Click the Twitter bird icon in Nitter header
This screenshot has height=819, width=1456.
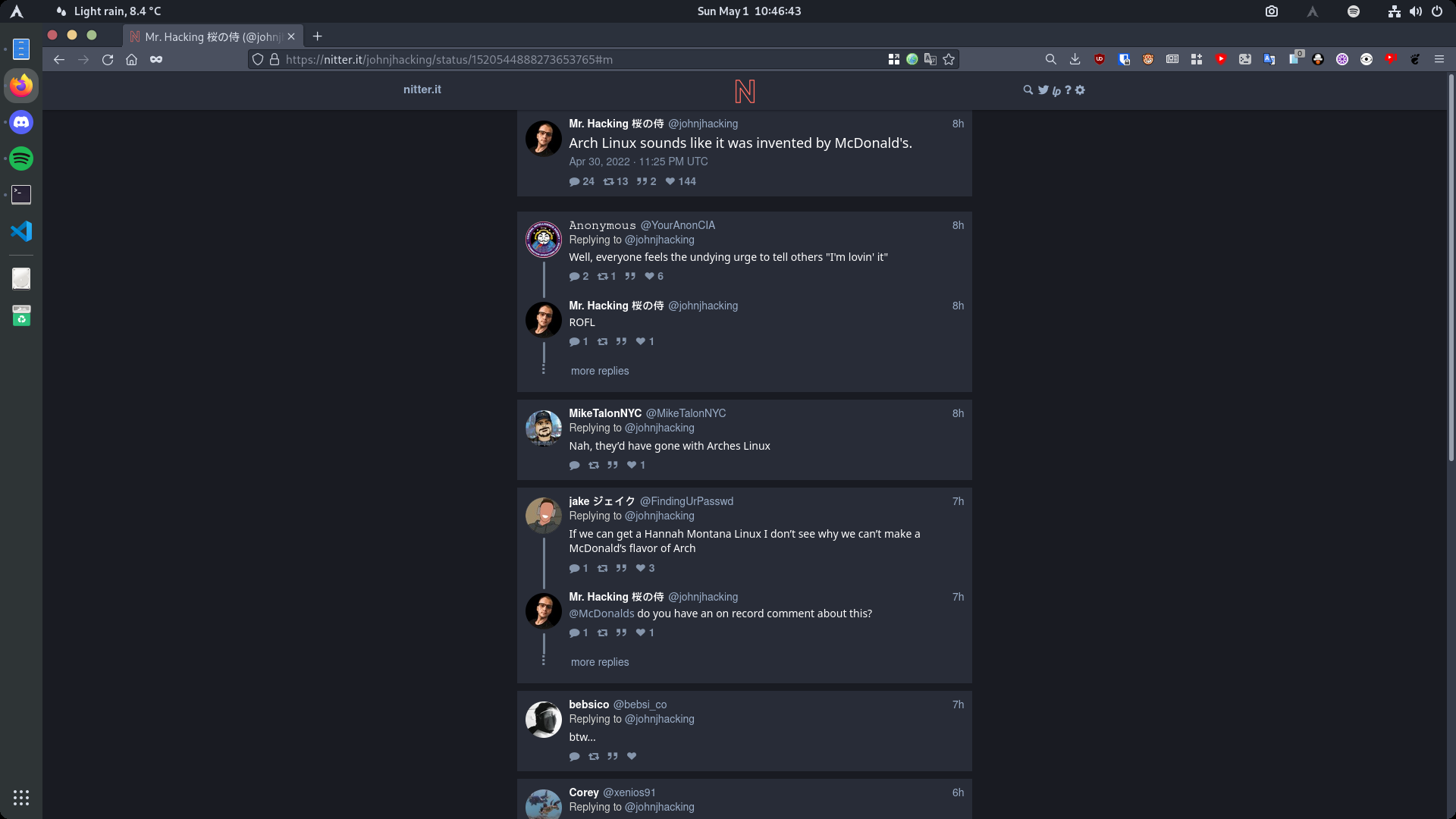coord(1043,90)
